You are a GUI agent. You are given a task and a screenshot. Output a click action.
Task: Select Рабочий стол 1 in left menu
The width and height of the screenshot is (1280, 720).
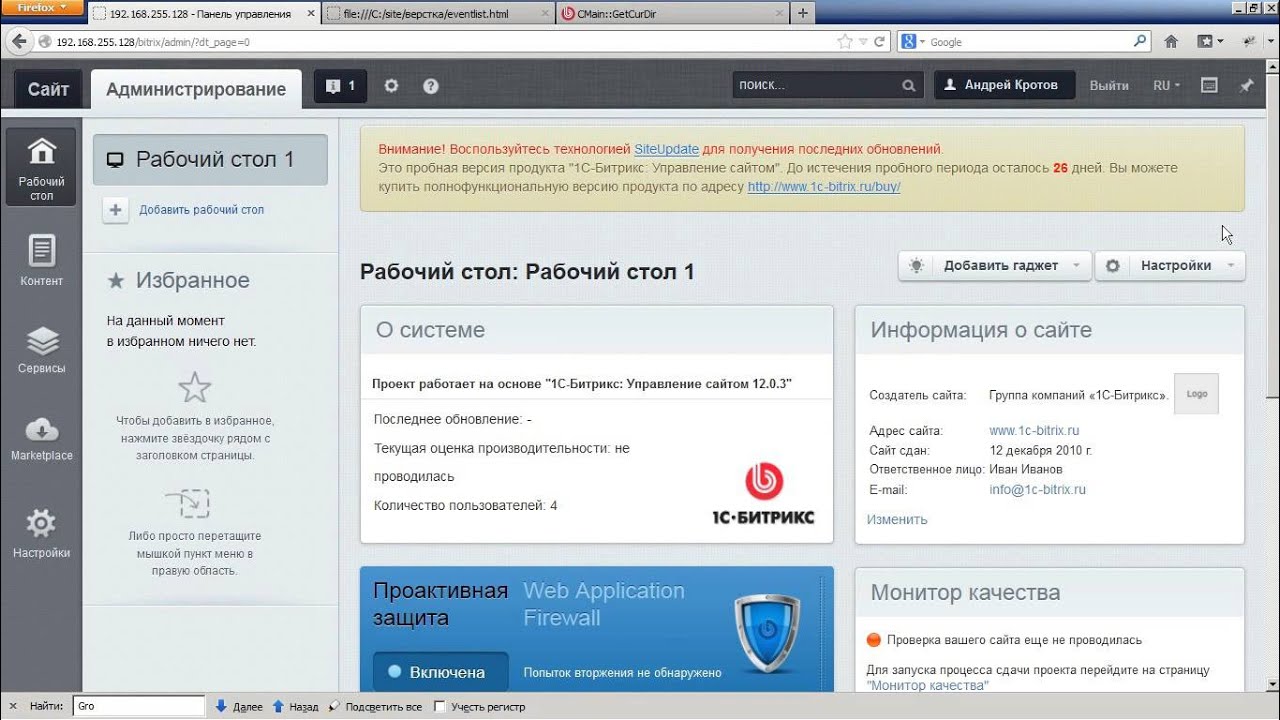point(210,160)
